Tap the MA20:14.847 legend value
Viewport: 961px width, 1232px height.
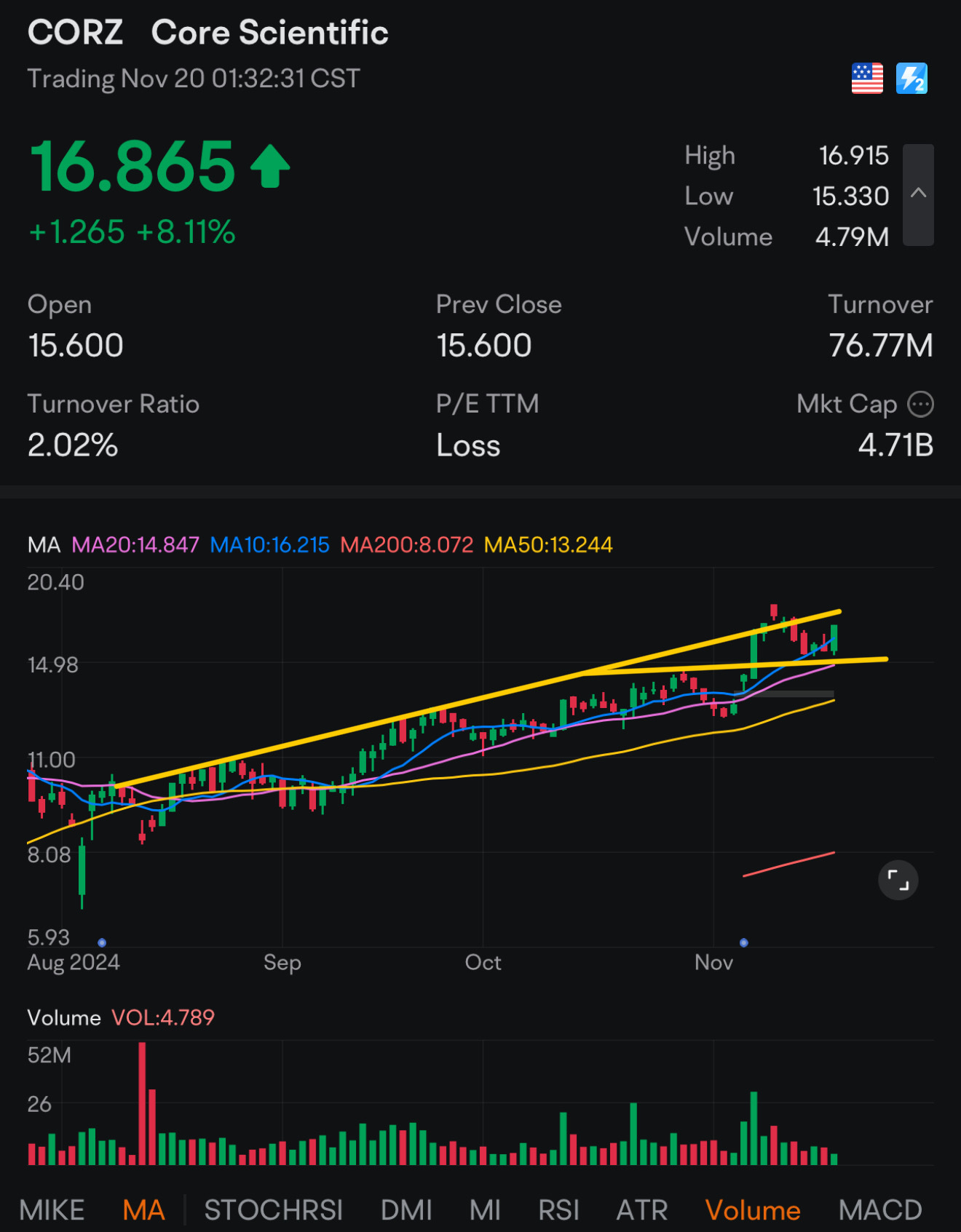coord(135,544)
